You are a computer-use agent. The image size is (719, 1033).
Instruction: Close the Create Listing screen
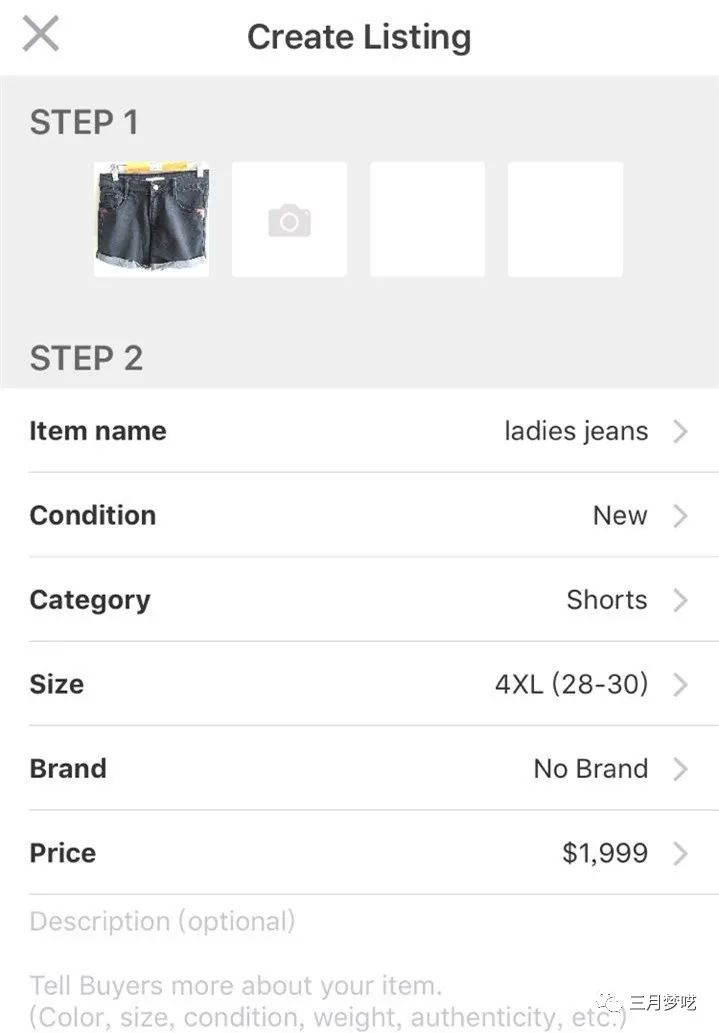[40, 33]
